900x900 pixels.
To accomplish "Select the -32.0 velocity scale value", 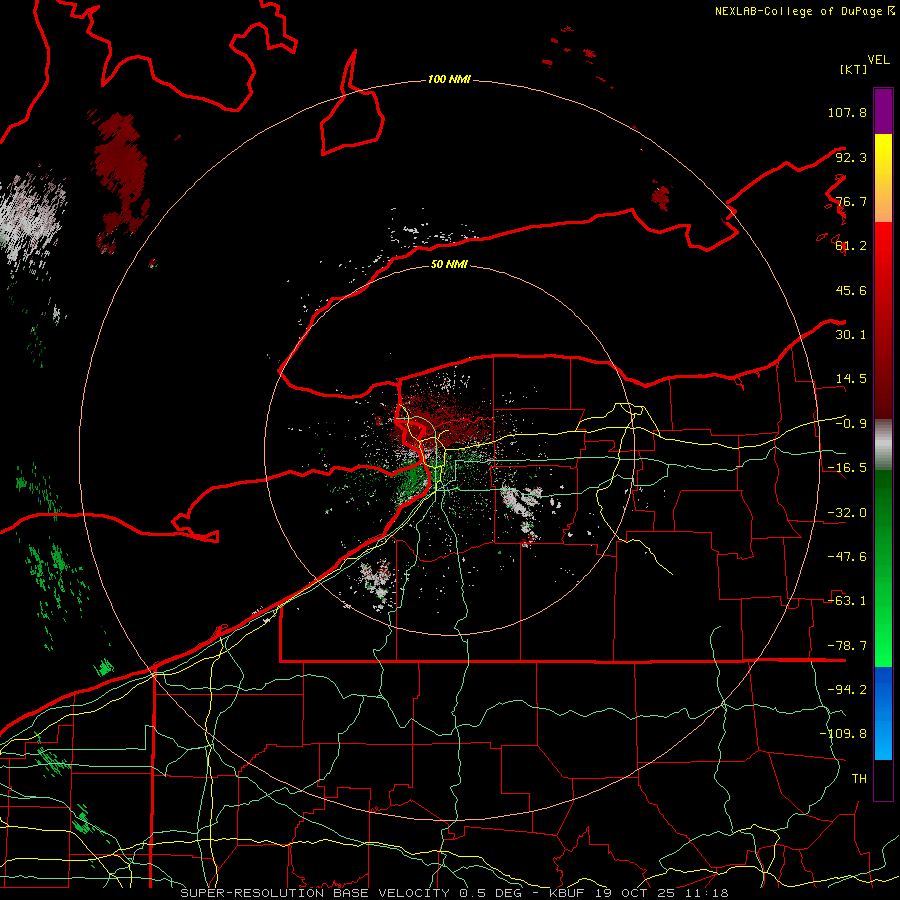I will pyautogui.click(x=847, y=513).
